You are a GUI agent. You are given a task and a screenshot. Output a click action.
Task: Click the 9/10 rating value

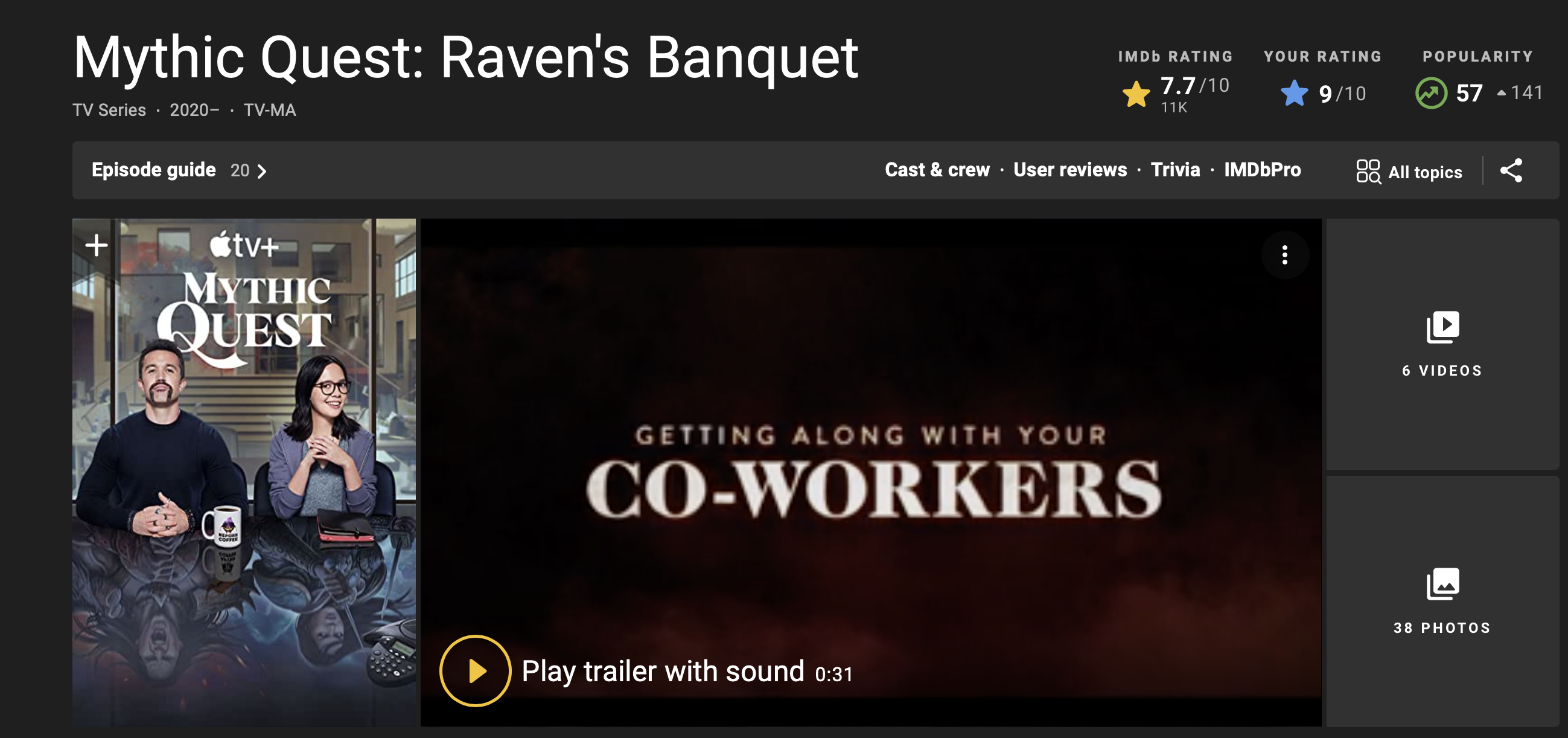point(1342,94)
